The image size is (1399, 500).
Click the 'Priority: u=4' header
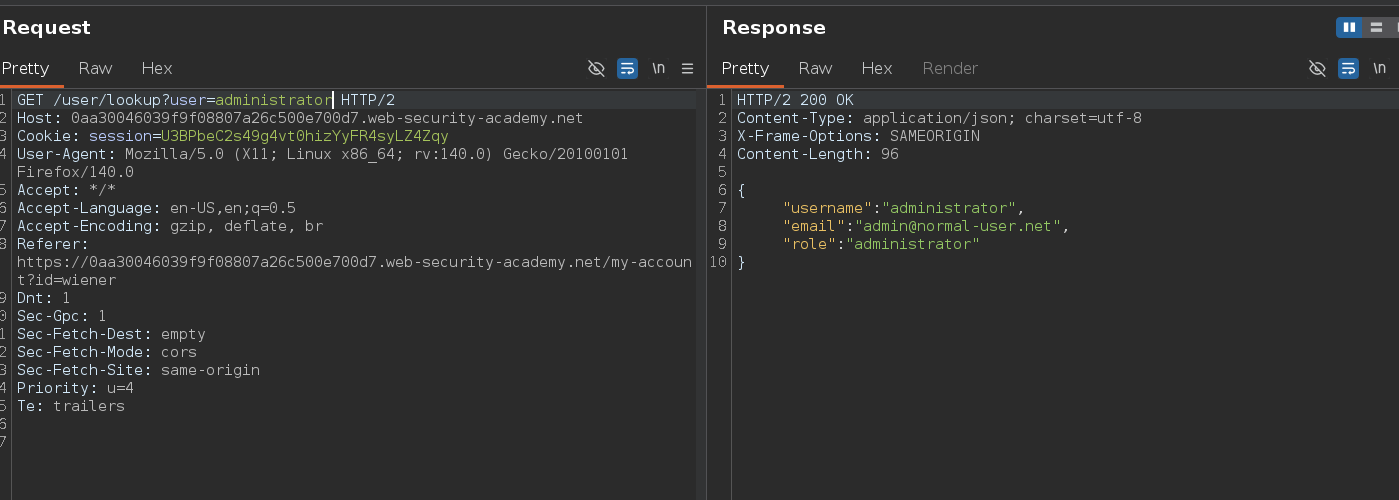point(75,388)
